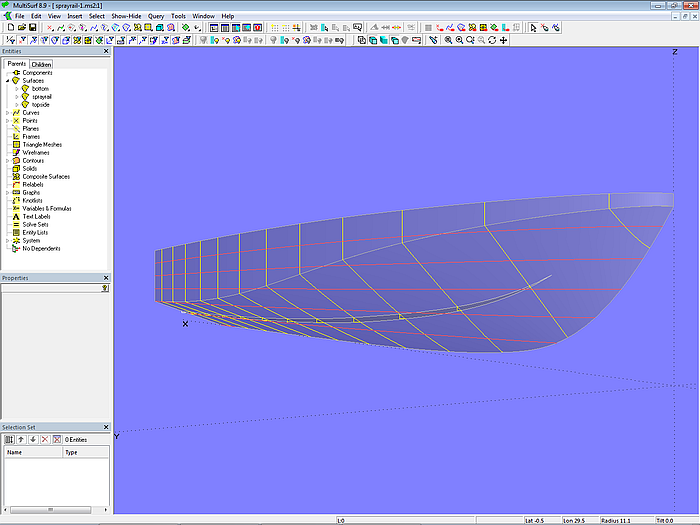Close the Entities panel

coord(106,51)
